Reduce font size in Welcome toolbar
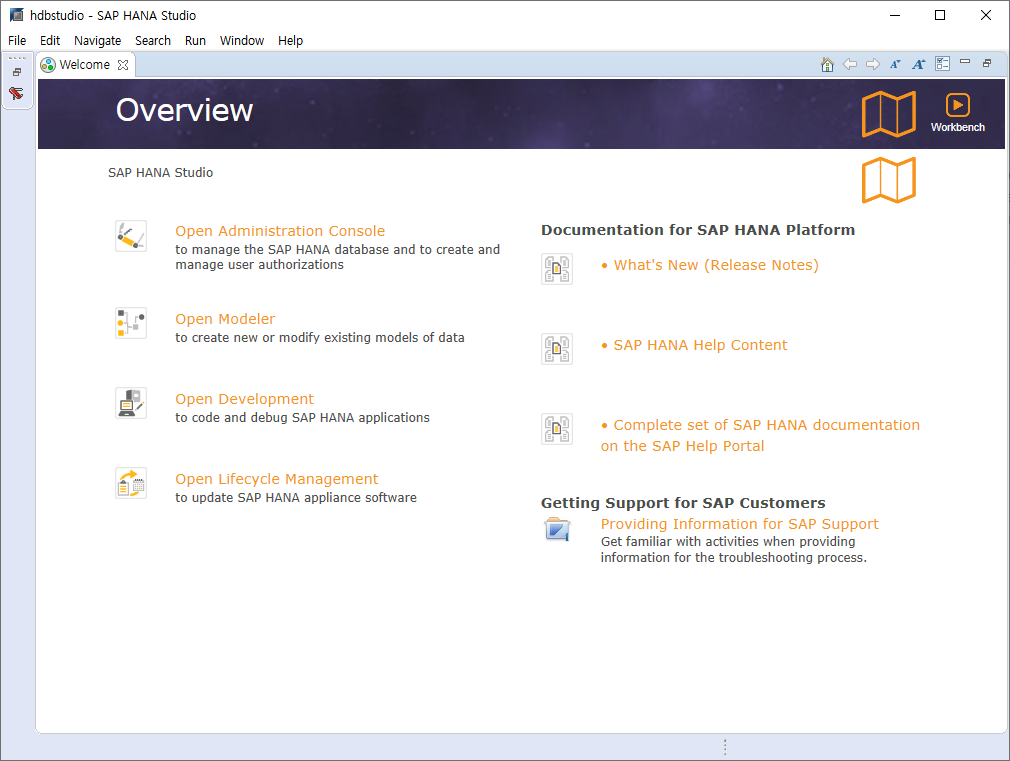Screen dimensions: 1010x761 click(x=895, y=64)
